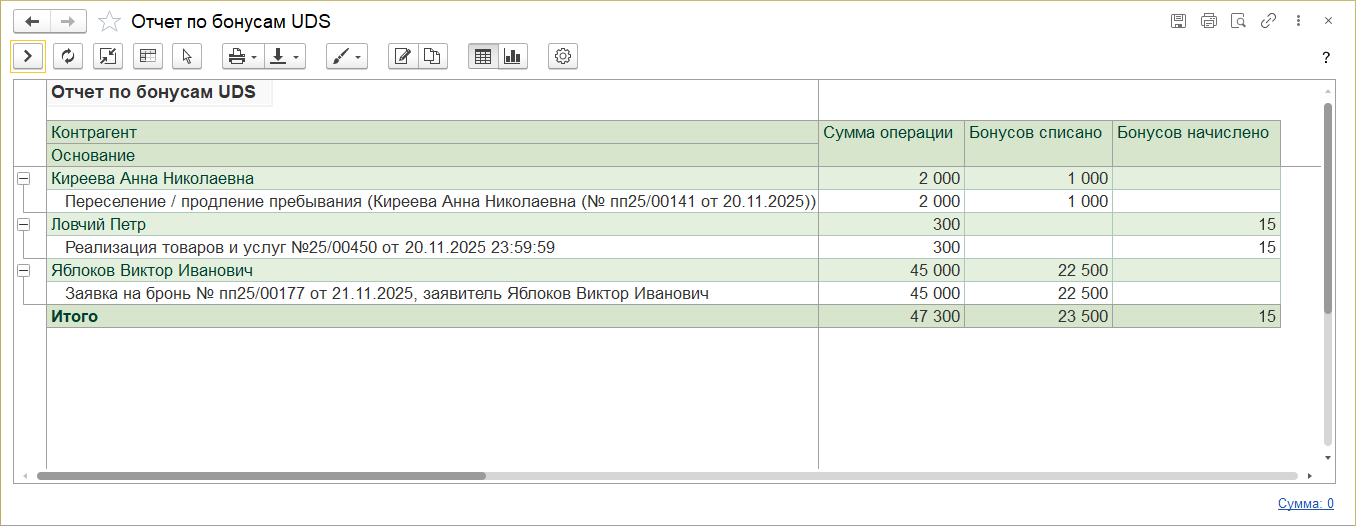Screen dimensions: 1356x526
Task: Go back with the left arrow button
Action: [32, 21]
